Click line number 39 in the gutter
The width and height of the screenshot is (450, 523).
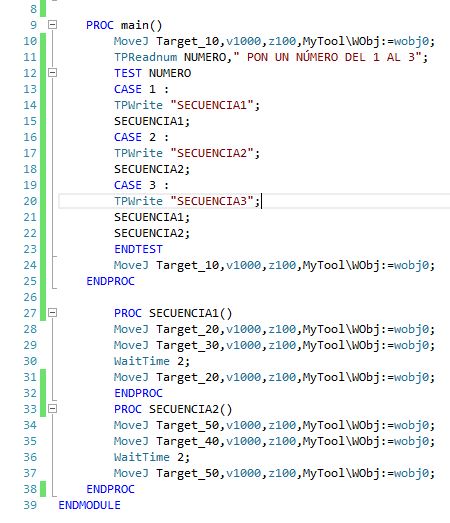30,505
